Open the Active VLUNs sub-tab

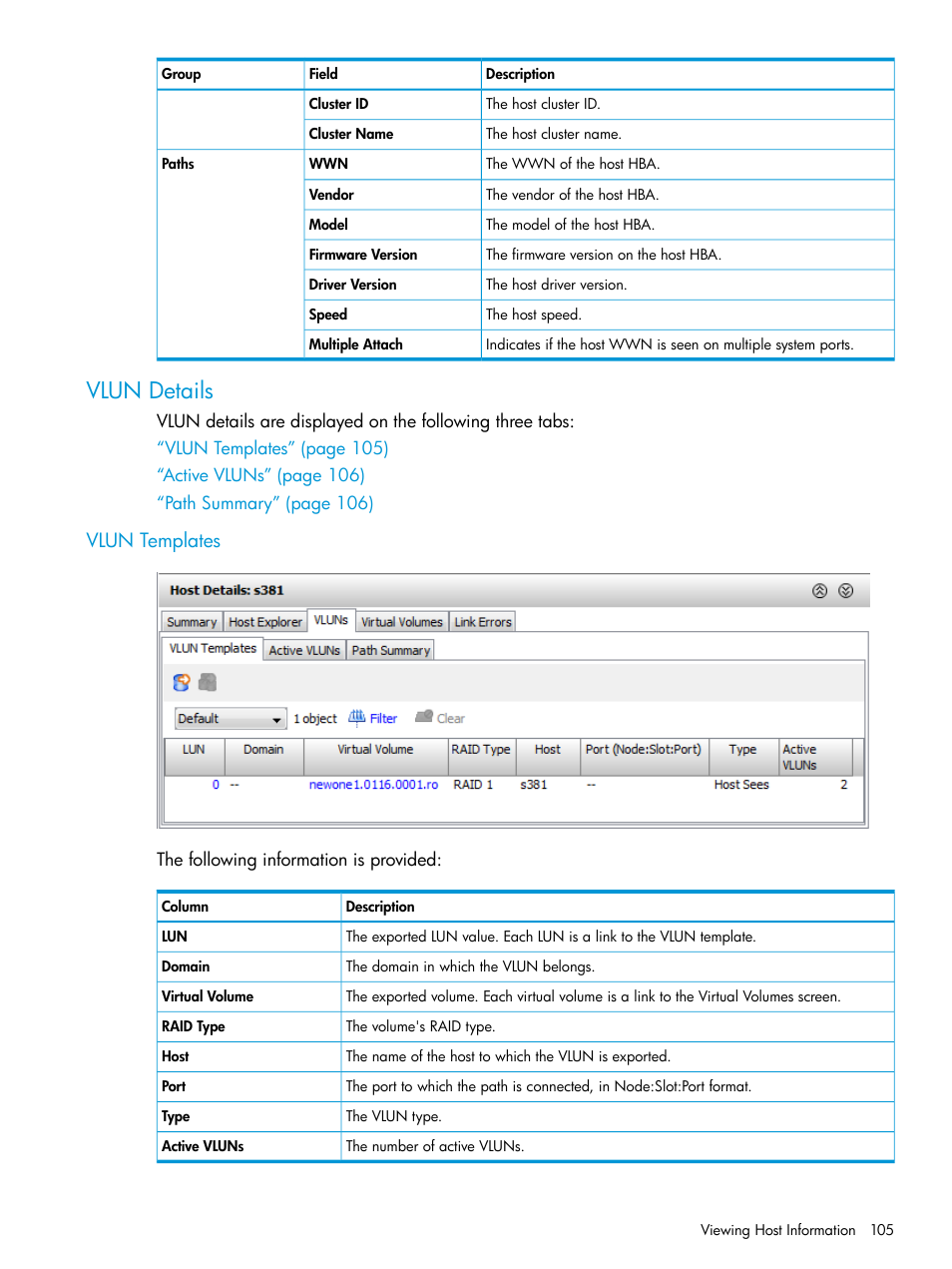(304, 650)
